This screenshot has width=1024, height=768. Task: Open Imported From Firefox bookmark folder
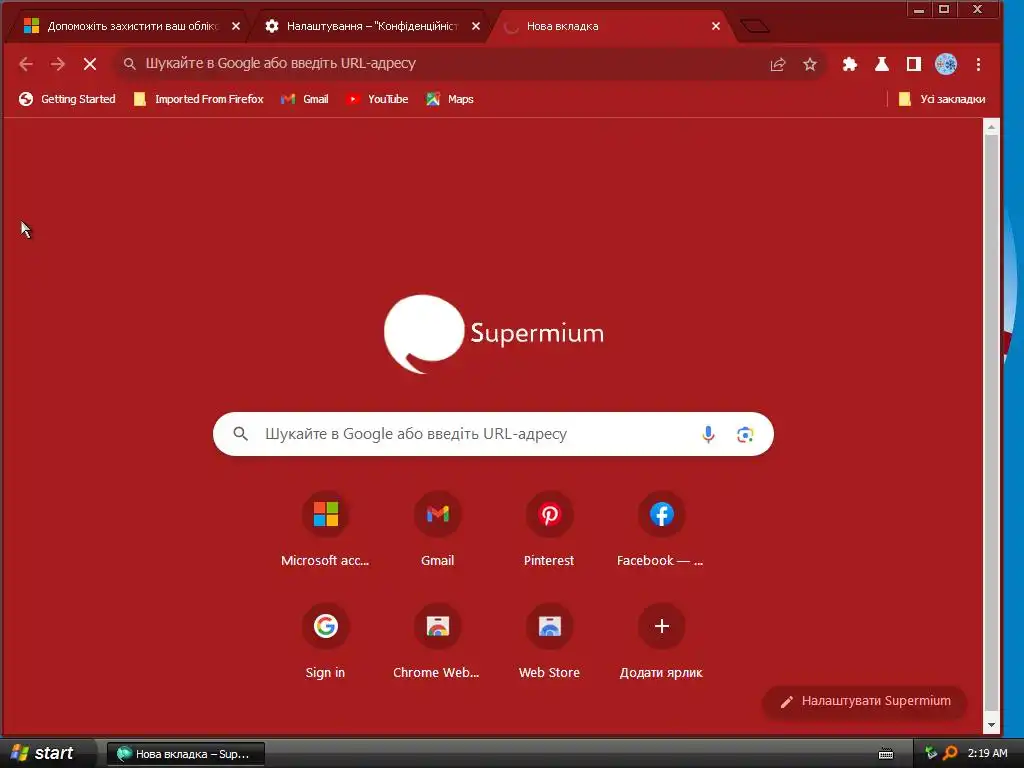pyautogui.click(x=199, y=99)
